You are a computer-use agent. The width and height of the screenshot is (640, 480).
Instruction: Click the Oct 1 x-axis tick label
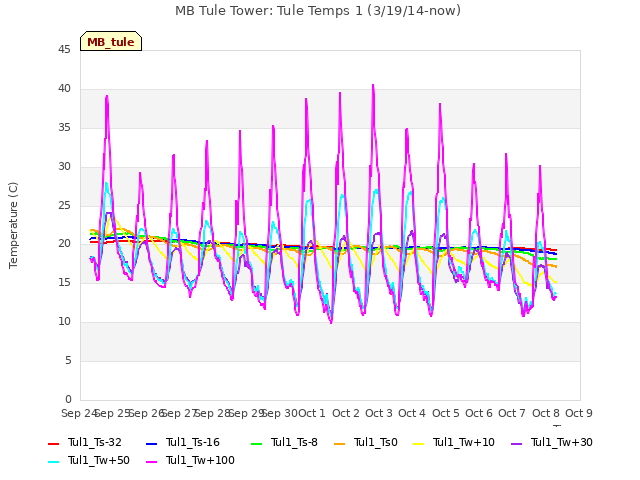(x=312, y=413)
